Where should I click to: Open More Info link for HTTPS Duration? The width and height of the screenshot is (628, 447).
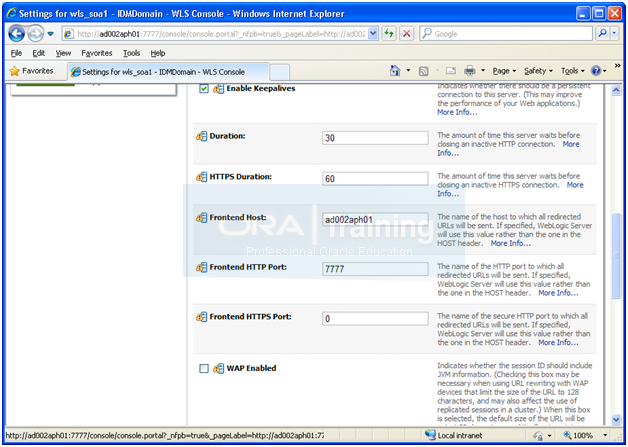(575, 185)
